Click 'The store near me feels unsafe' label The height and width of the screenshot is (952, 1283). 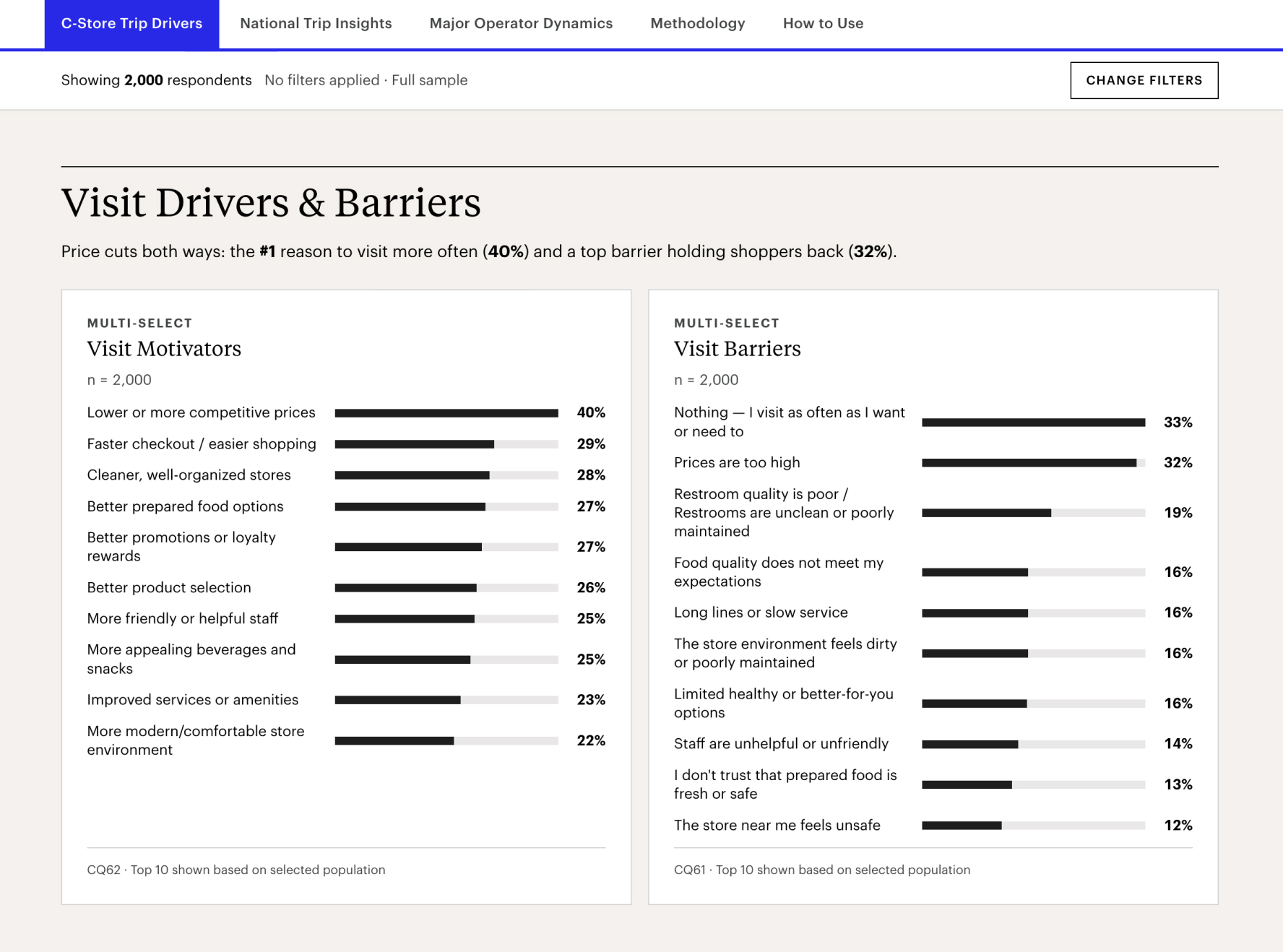point(777,826)
